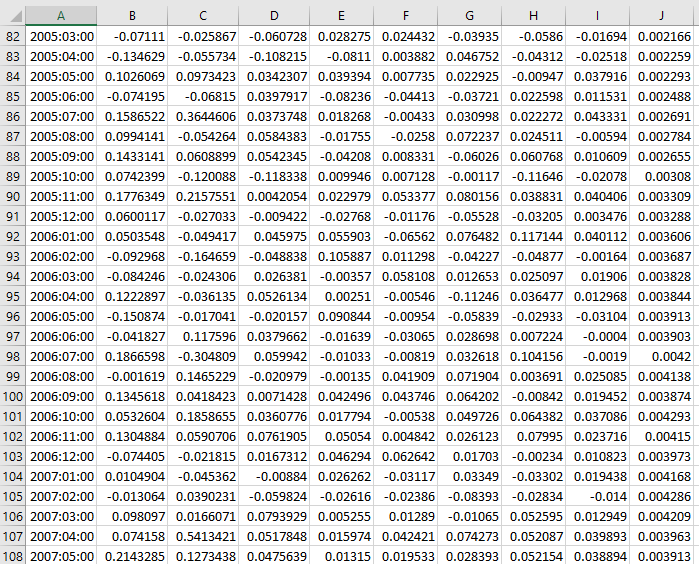Screen dimensions: 699x564
Task: Click cell with value 0.0793929
Action: coord(274,516)
